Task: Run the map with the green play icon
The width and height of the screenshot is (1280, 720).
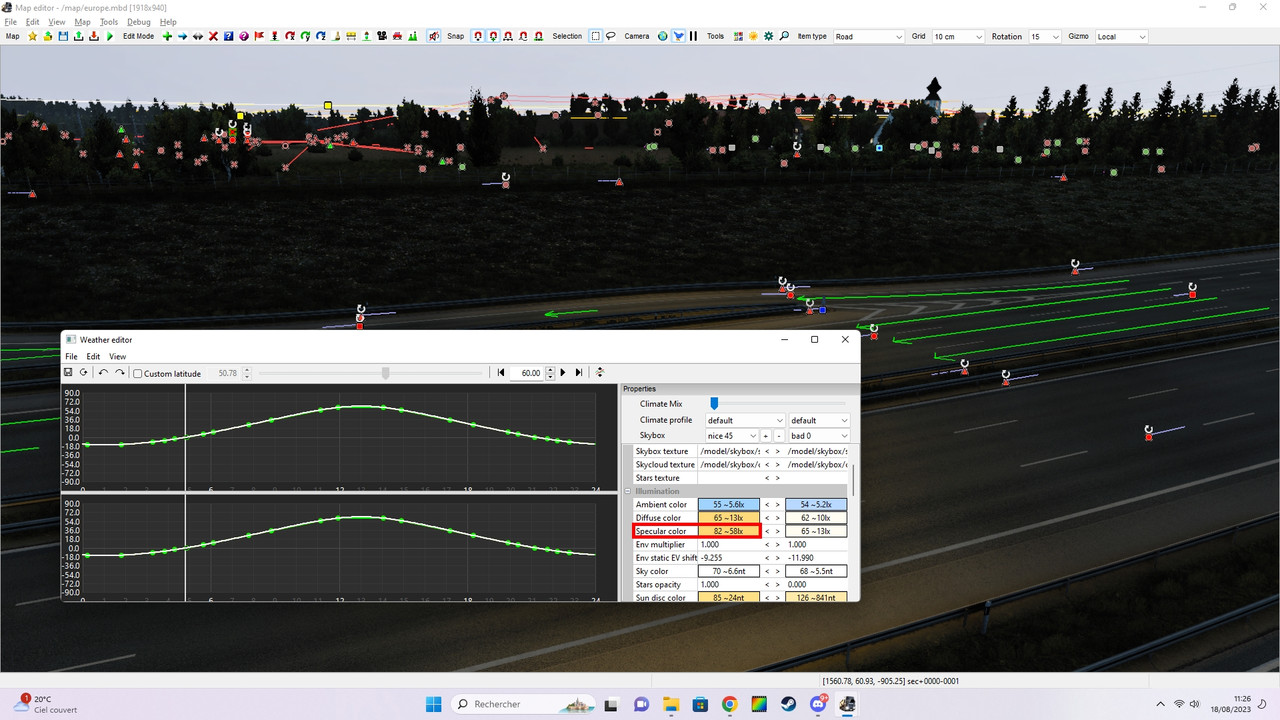Action: pyautogui.click(x=110, y=36)
